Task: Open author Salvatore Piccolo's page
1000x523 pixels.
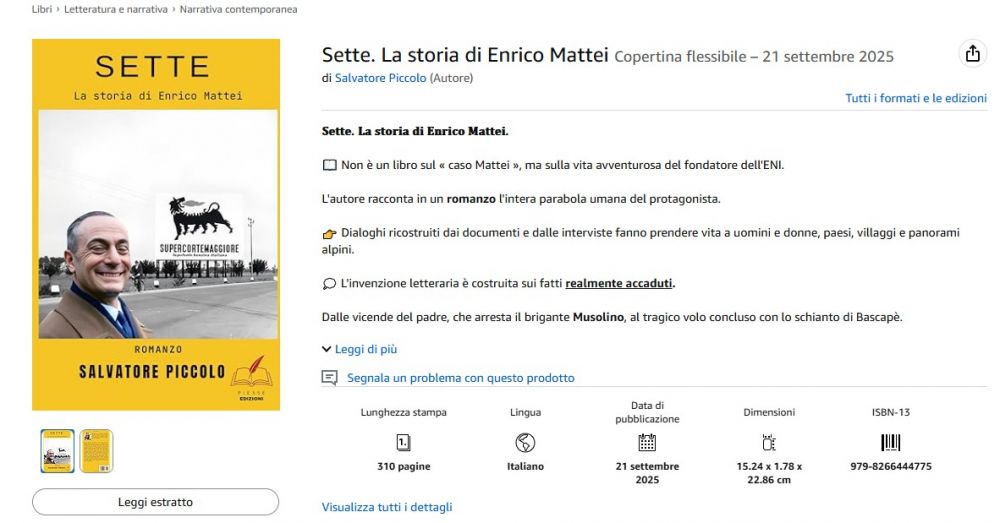Action: coord(380,77)
